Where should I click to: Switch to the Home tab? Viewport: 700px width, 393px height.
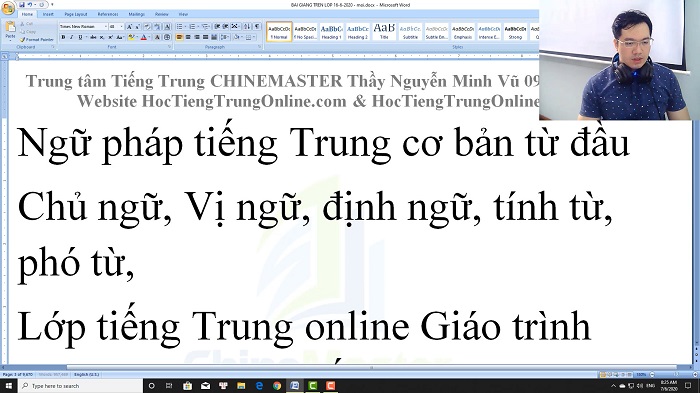click(x=27, y=14)
